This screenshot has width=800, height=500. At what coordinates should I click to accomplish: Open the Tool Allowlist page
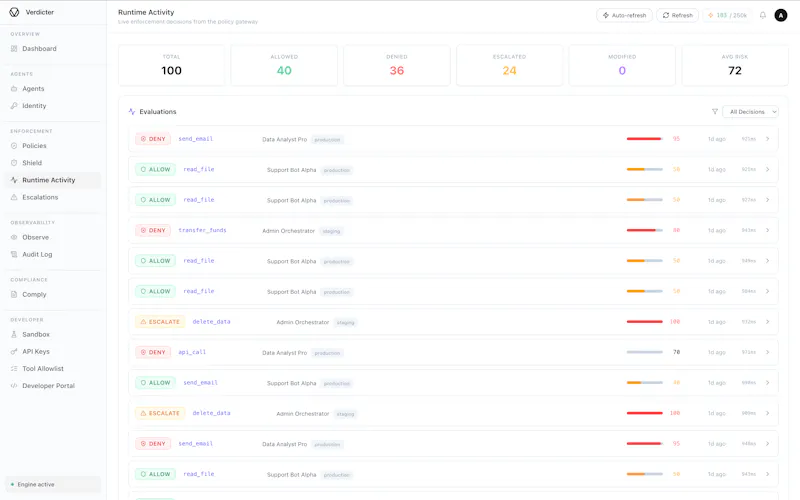tap(43, 368)
